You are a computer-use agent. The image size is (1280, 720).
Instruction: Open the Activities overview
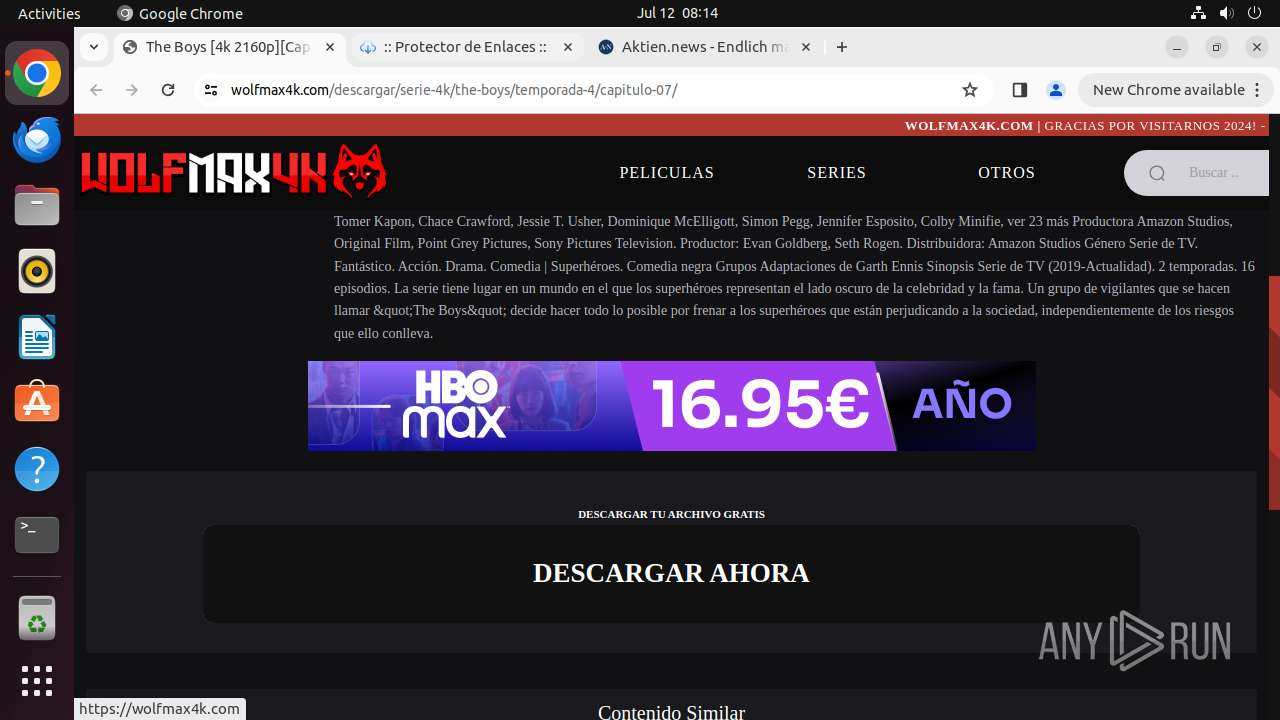tap(49, 13)
